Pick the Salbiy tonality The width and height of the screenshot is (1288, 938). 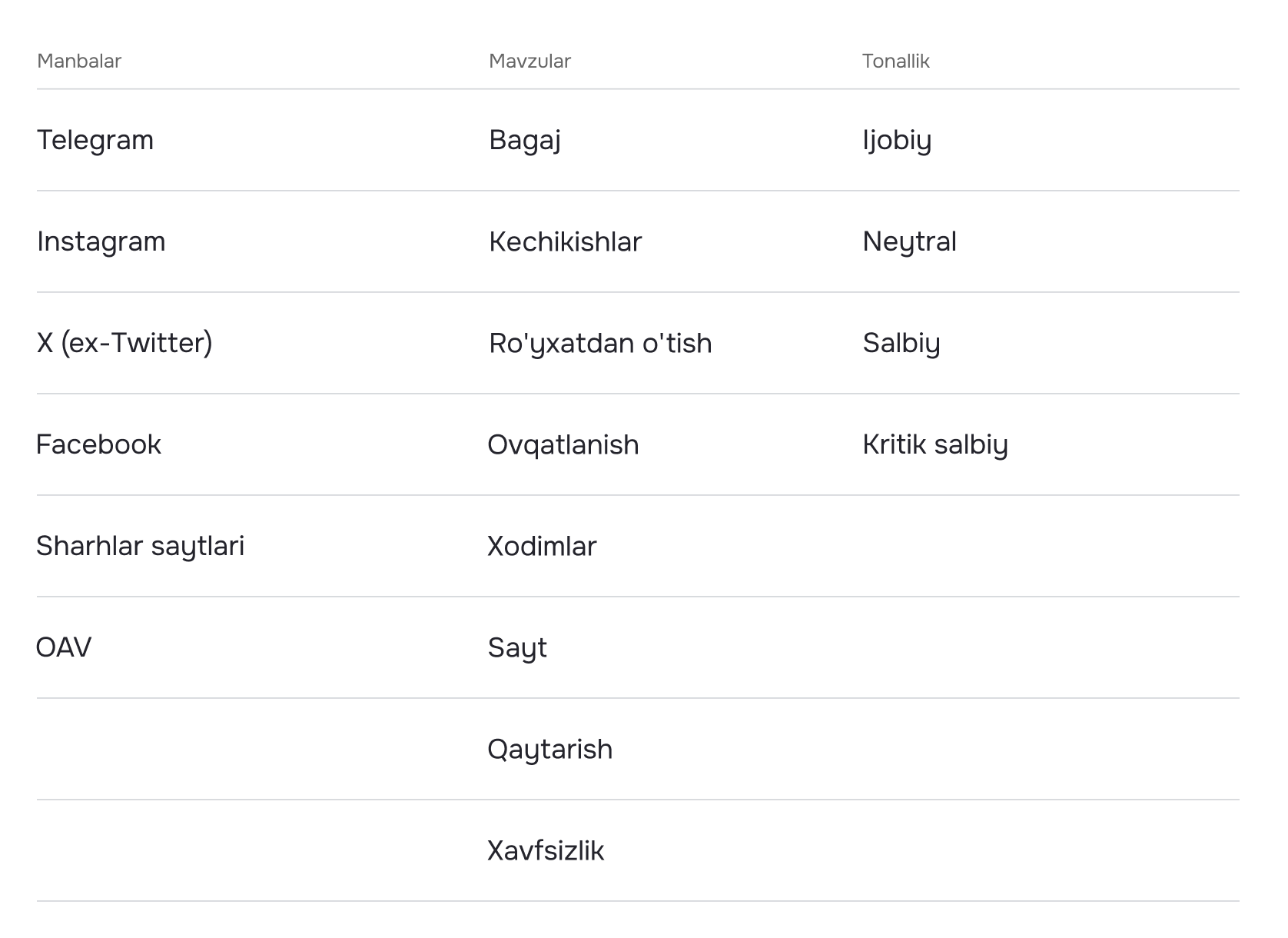(901, 343)
